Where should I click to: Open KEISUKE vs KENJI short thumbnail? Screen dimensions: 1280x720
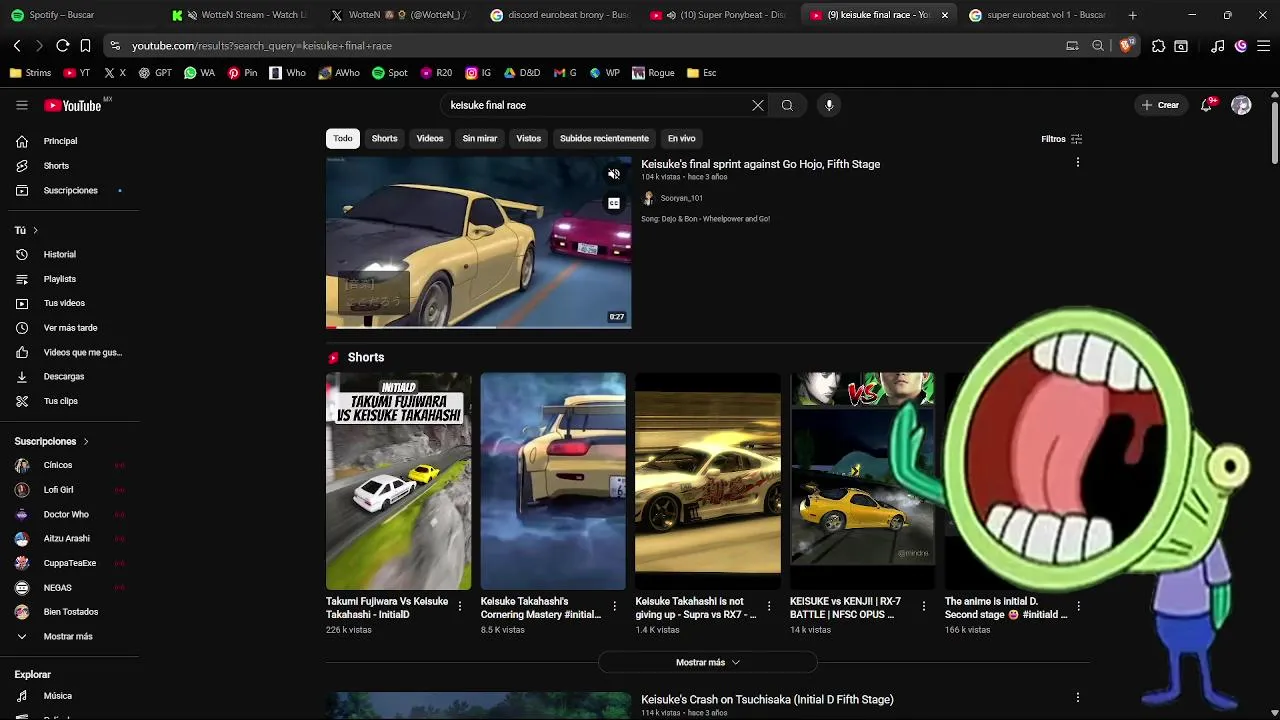(x=862, y=481)
